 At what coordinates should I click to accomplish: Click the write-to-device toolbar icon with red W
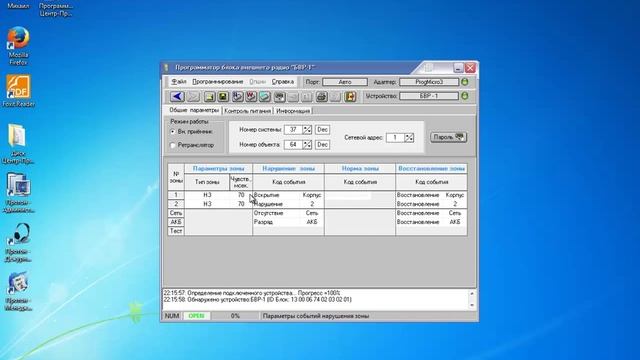point(251,96)
